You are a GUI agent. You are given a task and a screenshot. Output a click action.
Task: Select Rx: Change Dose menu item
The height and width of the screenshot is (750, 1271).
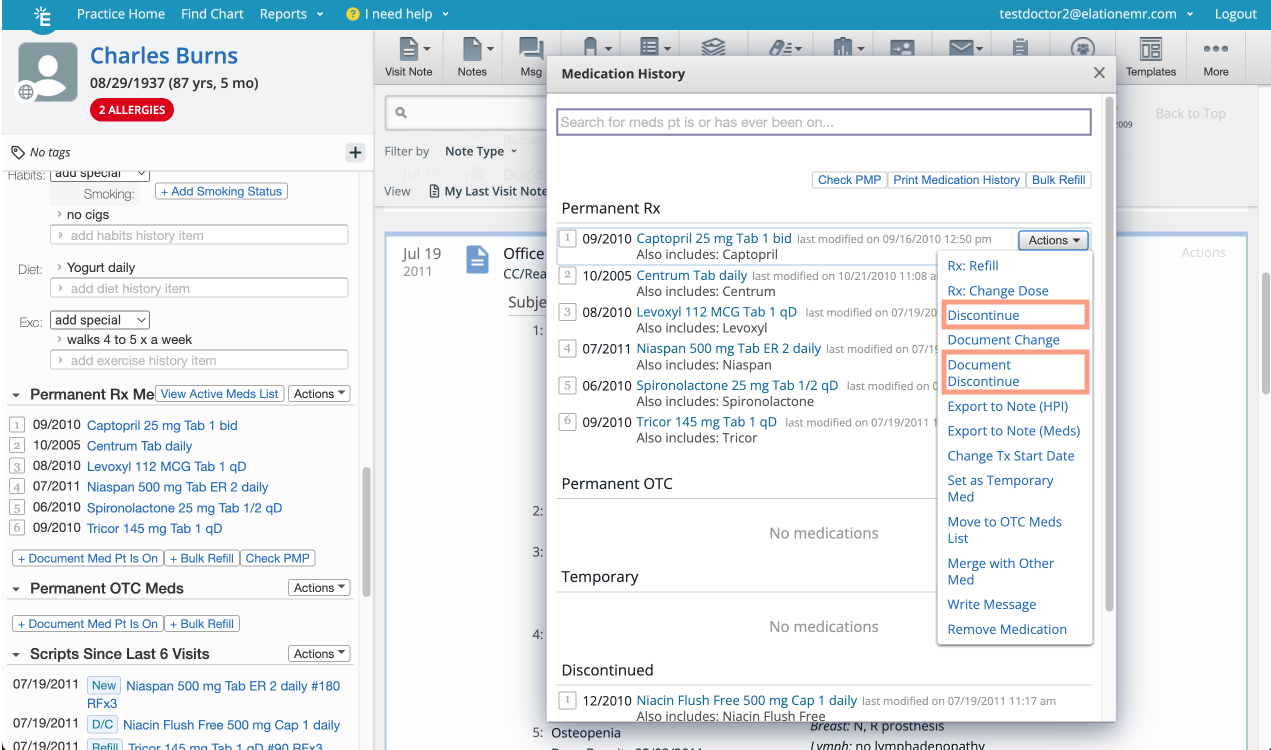[x=998, y=291]
